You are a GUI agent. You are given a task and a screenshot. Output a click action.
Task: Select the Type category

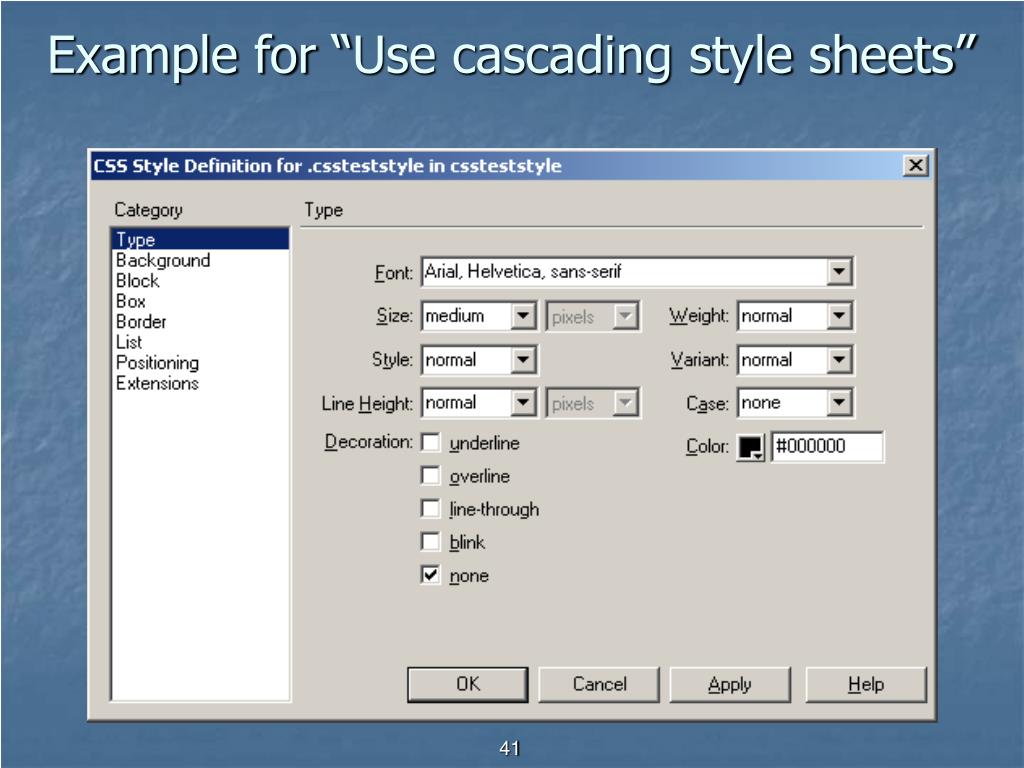[x=200, y=239]
